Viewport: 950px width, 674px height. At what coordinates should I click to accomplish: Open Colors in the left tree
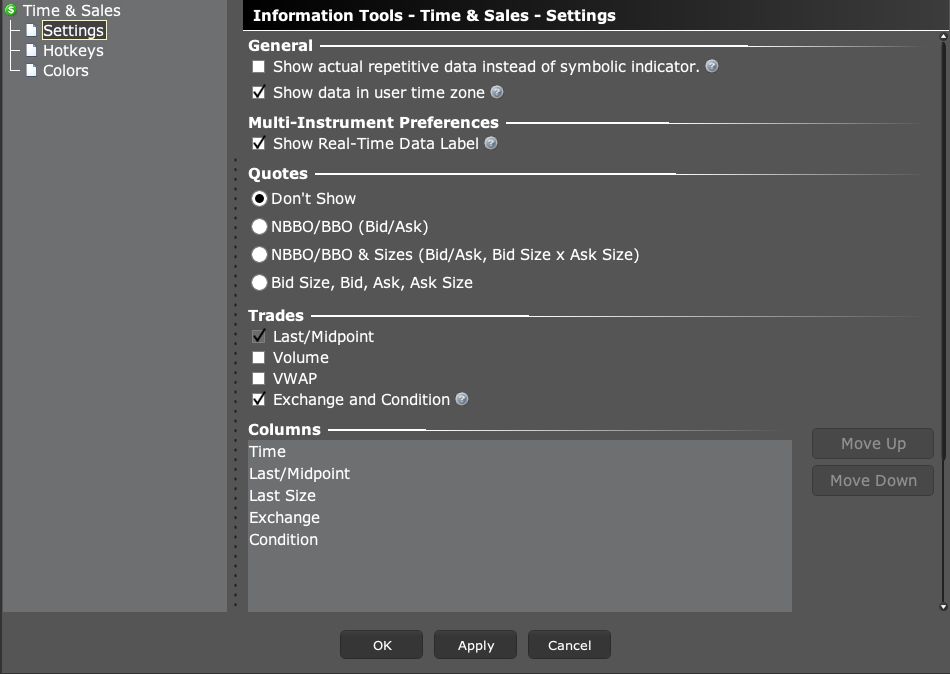click(65, 70)
